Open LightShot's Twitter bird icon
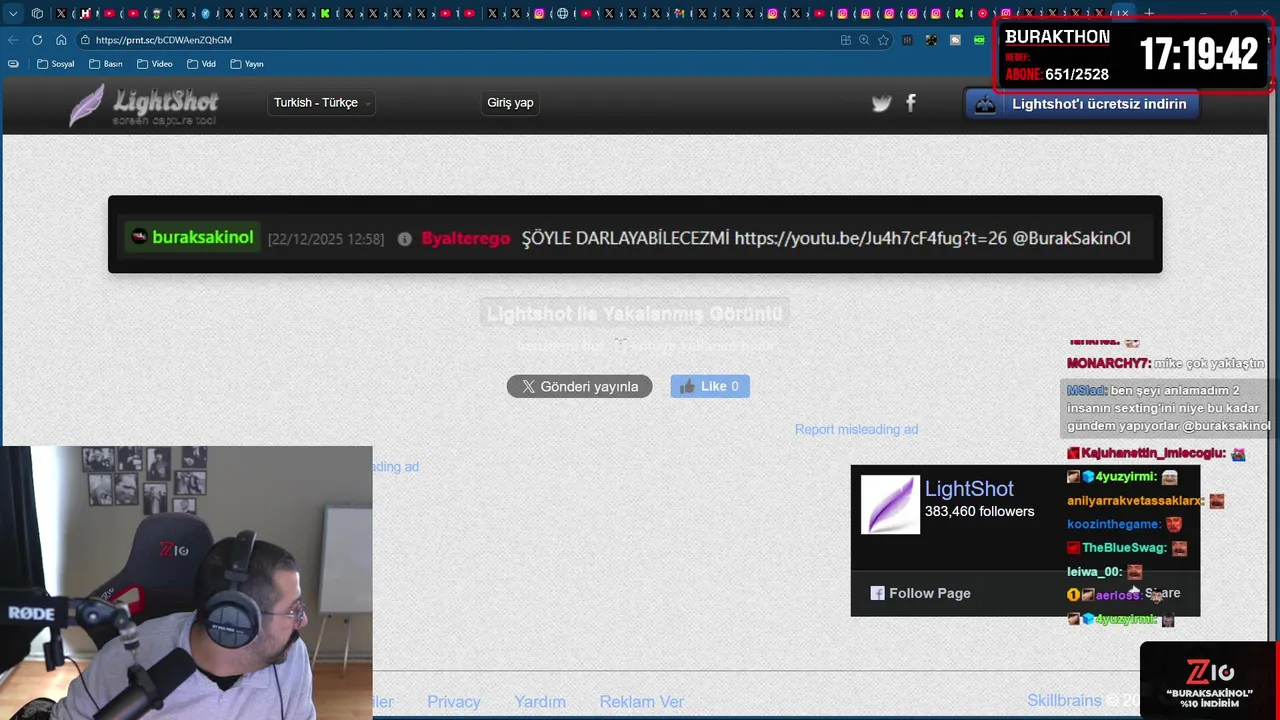The width and height of the screenshot is (1280, 720). click(881, 103)
